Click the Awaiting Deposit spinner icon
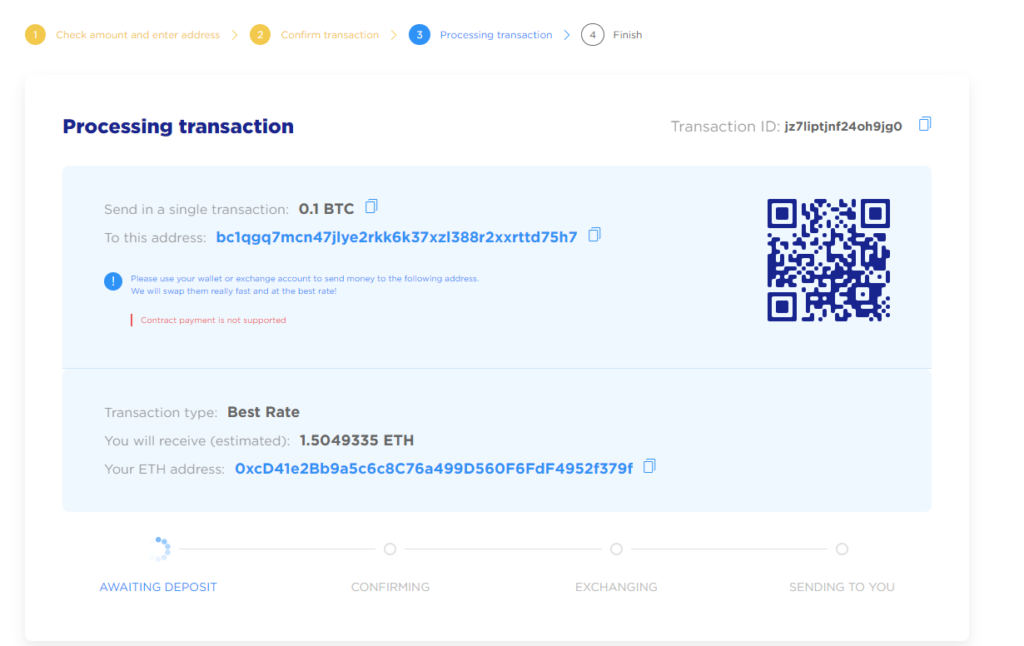 [x=161, y=549]
